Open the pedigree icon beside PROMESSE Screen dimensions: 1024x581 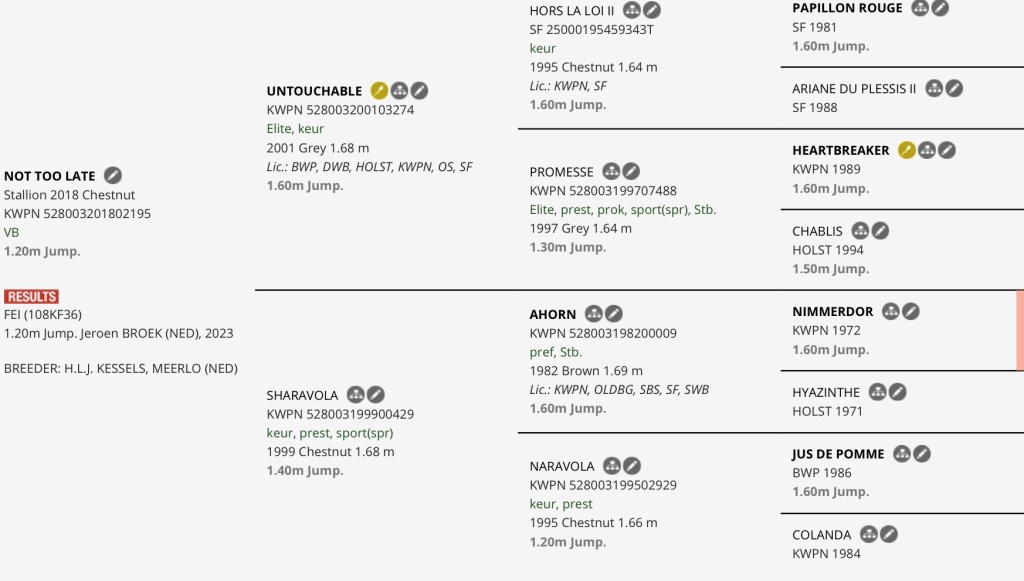(612, 172)
